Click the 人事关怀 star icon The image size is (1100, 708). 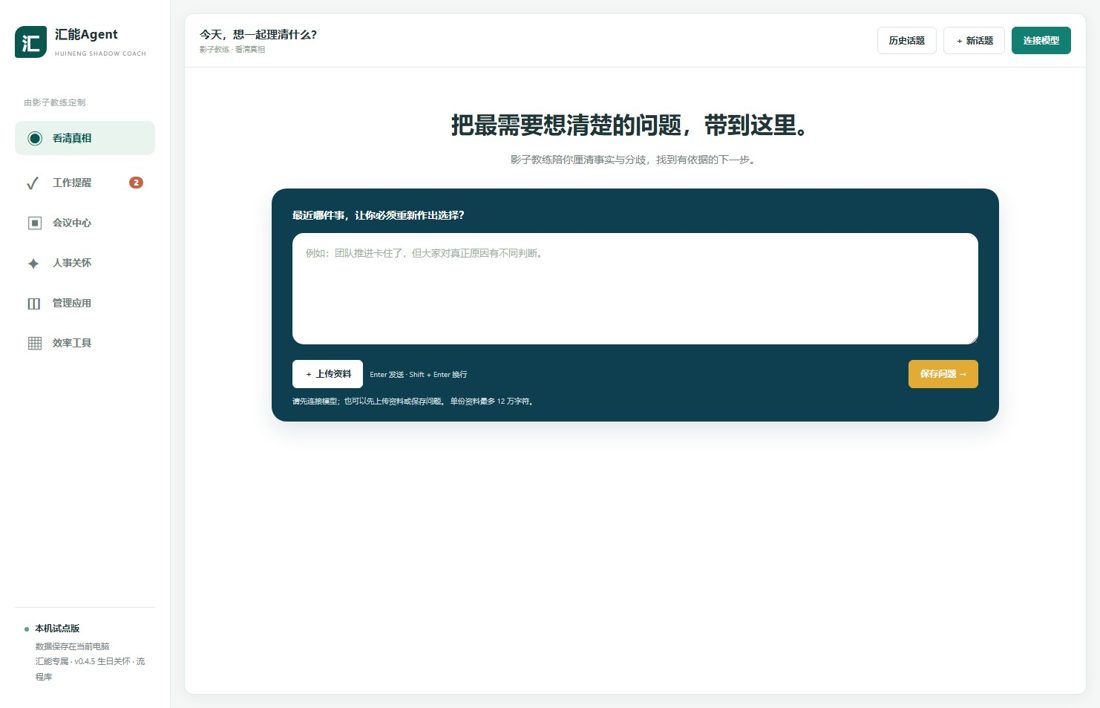[x=33, y=263]
